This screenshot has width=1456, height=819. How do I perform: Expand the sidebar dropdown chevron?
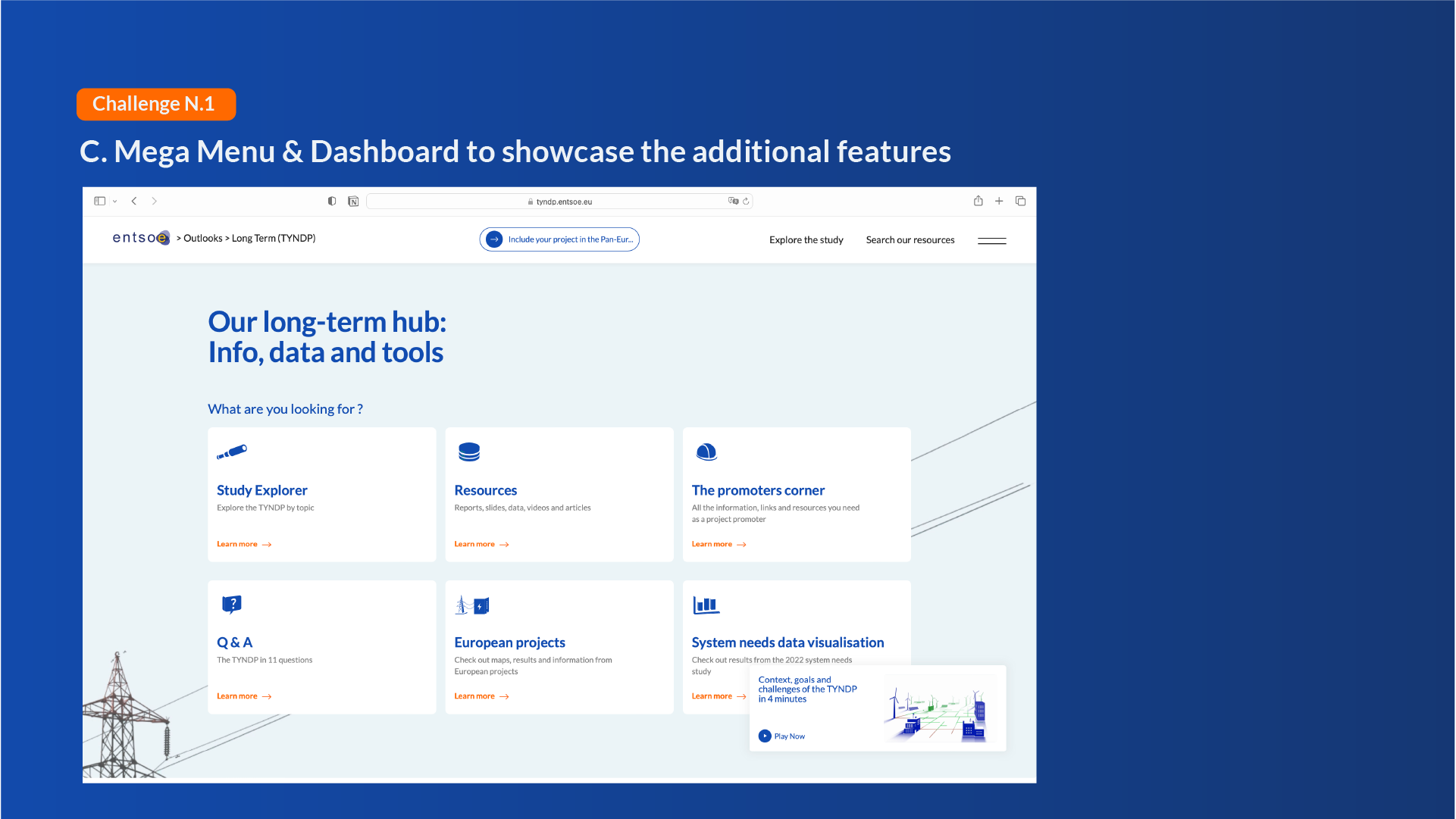pyautogui.click(x=115, y=202)
